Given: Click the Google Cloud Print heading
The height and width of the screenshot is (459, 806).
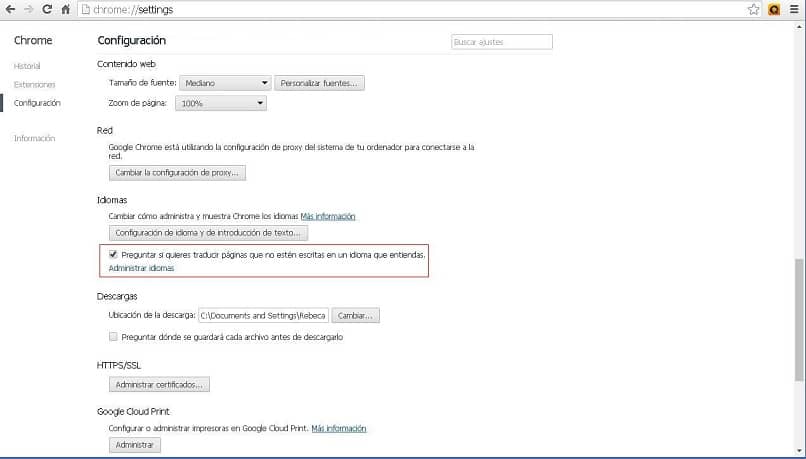Looking at the screenshot, I should pyautogui.click(x=133, y=412).
